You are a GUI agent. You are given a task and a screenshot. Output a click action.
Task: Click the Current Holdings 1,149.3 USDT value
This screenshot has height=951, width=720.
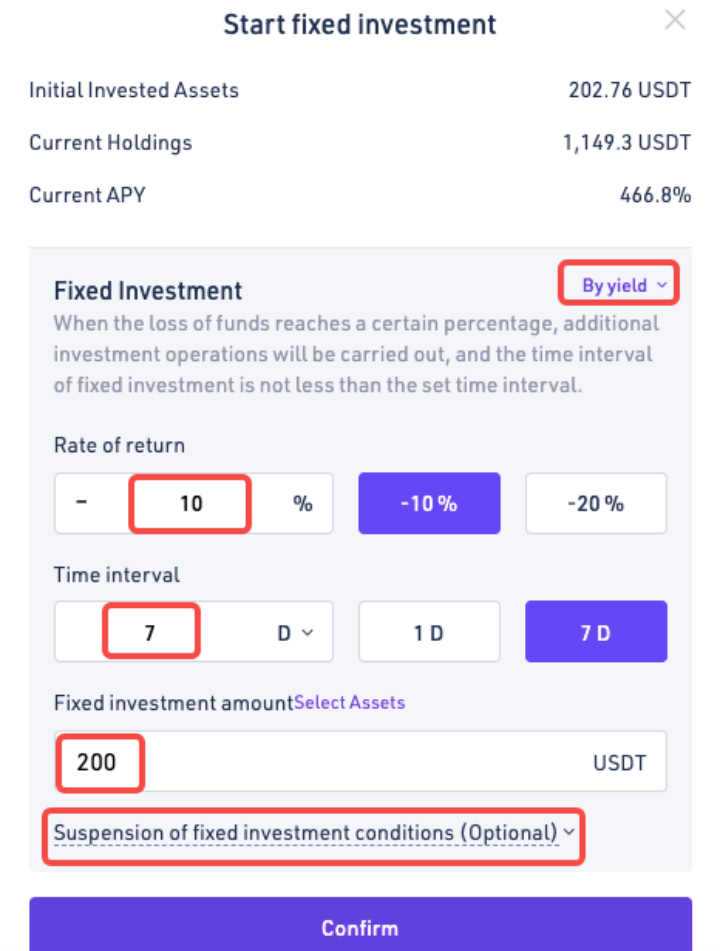point(626,143)
